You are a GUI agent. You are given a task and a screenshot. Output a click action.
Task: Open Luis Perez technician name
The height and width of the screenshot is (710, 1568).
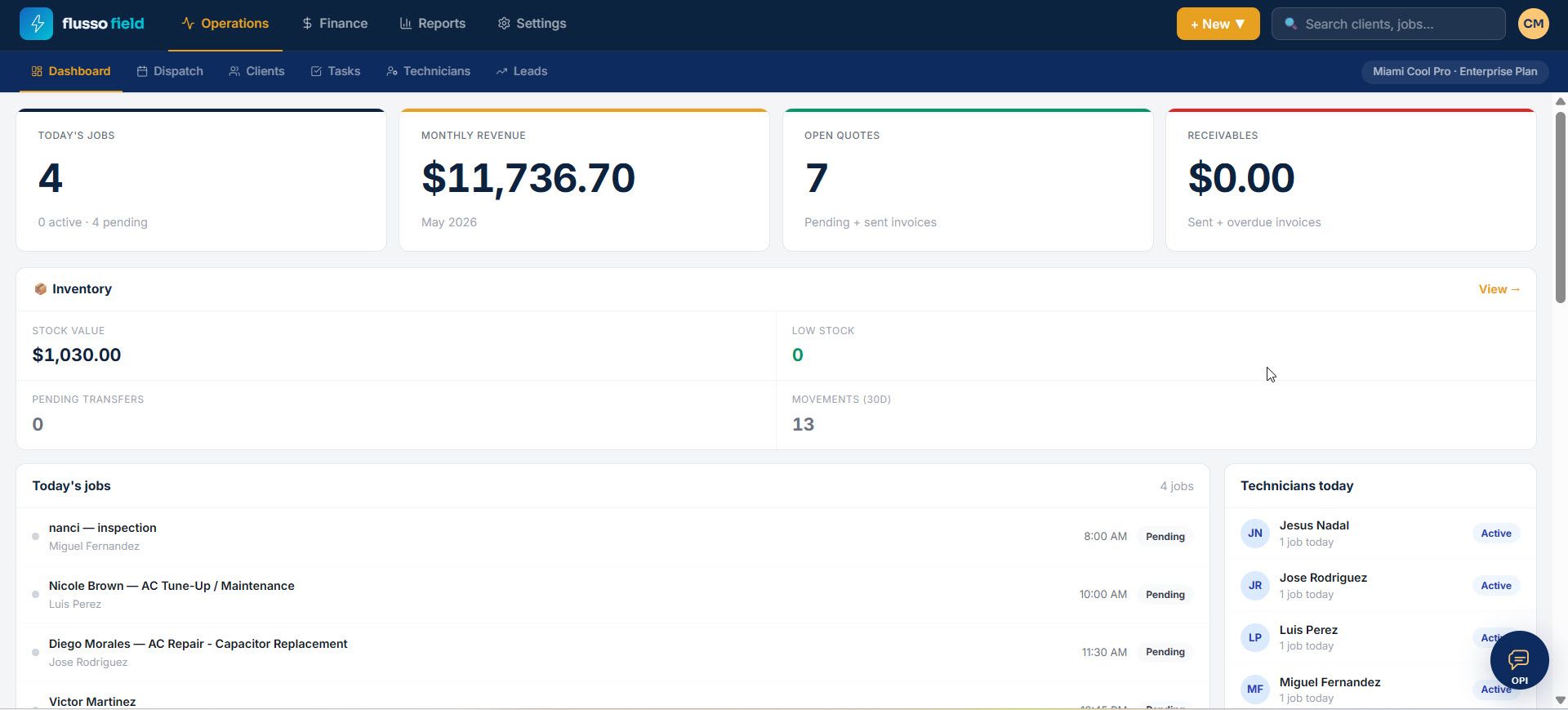pos(1308,630)
